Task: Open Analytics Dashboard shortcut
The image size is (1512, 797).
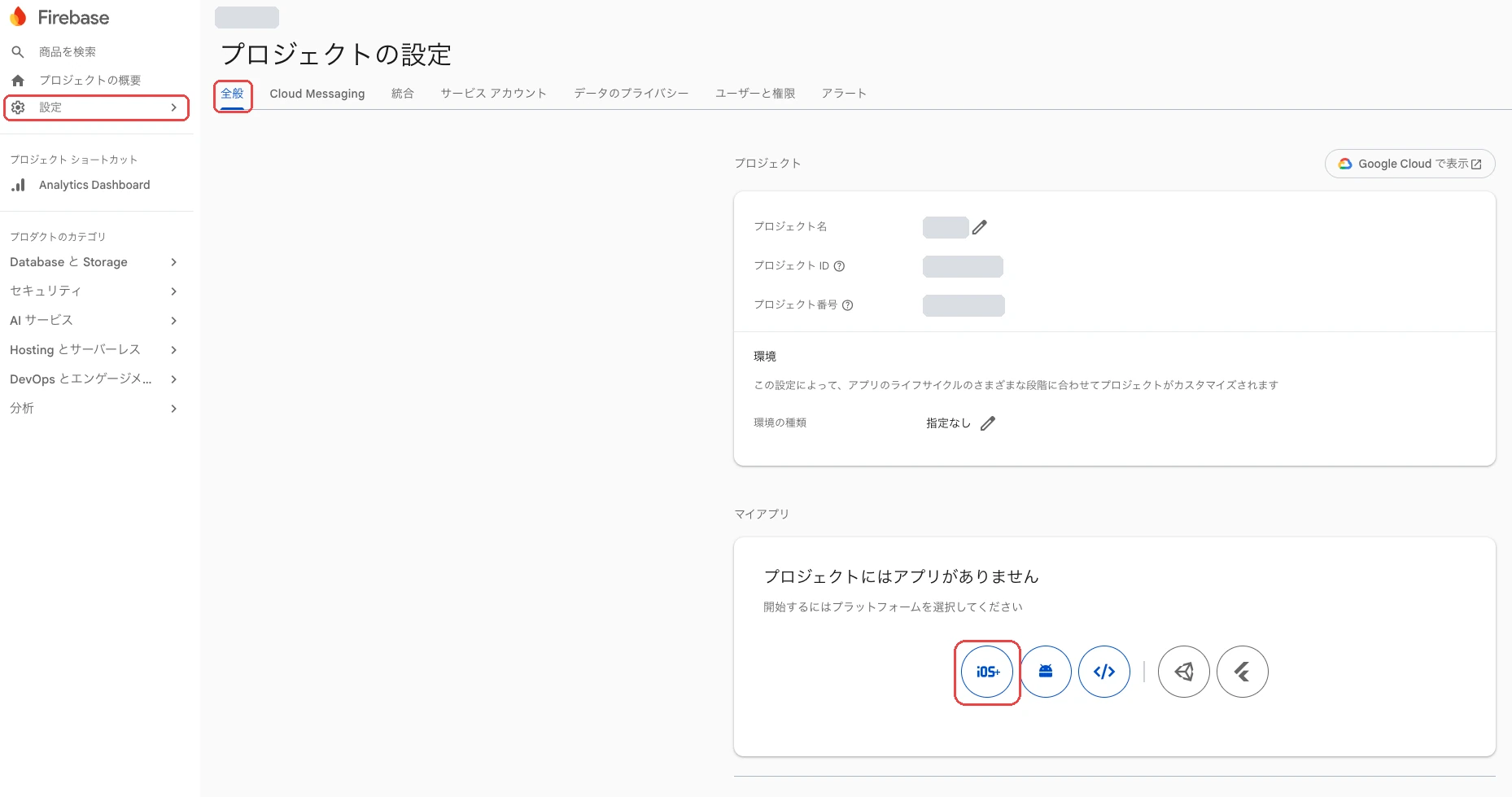Action: click(x=94, y=186)
